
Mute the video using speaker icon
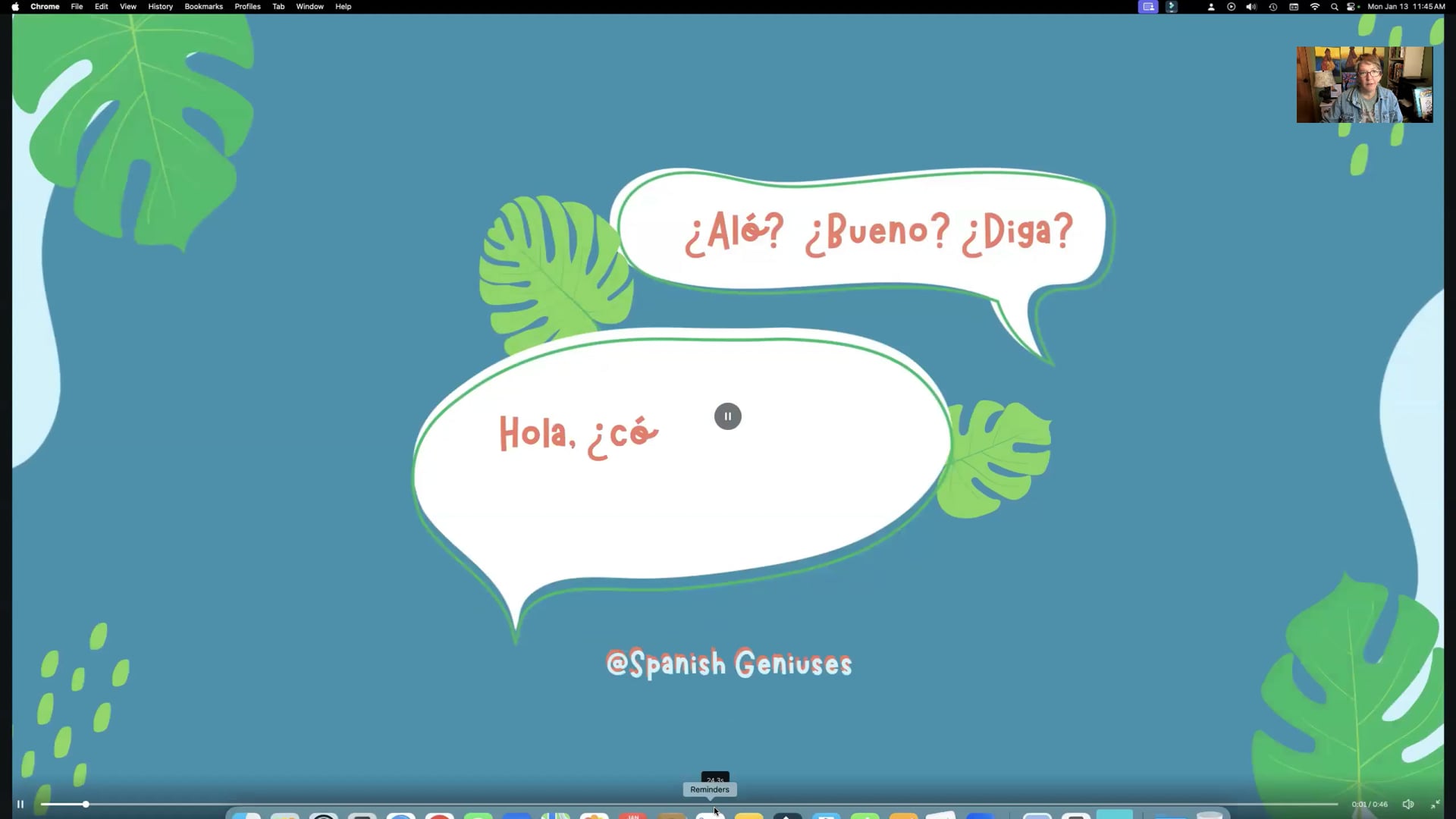pos(1407,805)
